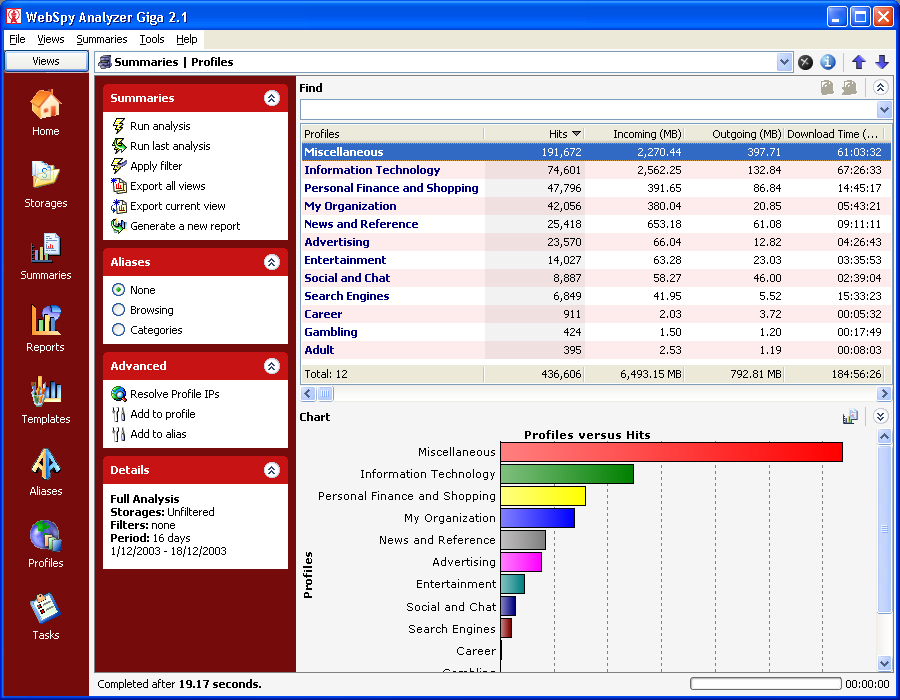
Task: Click the Apply filter icon
Action: tap(119, 166)
